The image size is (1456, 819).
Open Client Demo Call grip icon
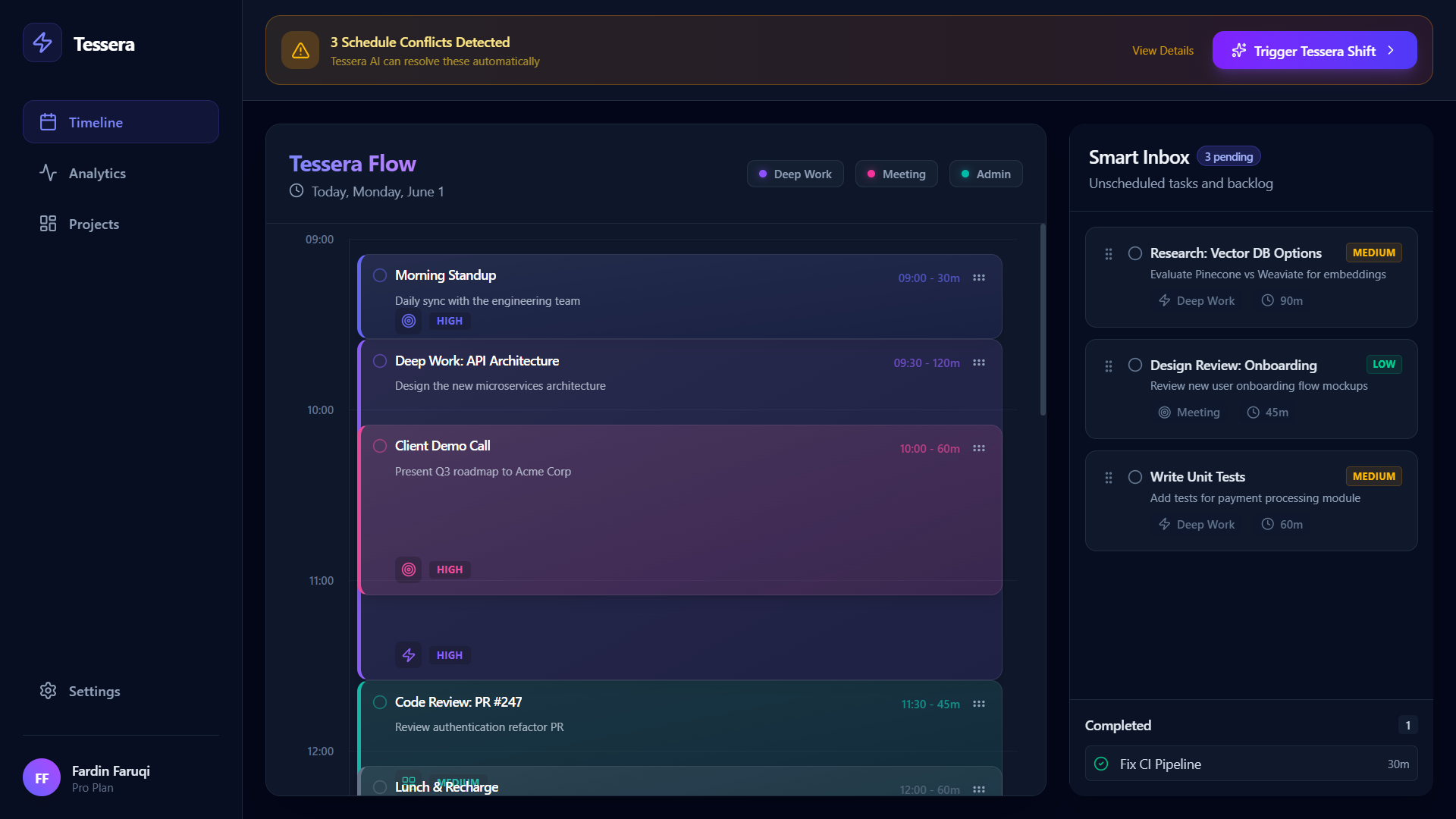click(979, 448)
